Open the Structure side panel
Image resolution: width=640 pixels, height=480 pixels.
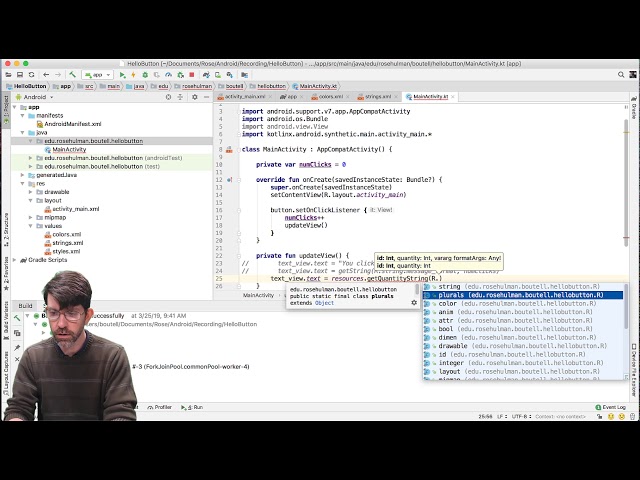[6, 229]
